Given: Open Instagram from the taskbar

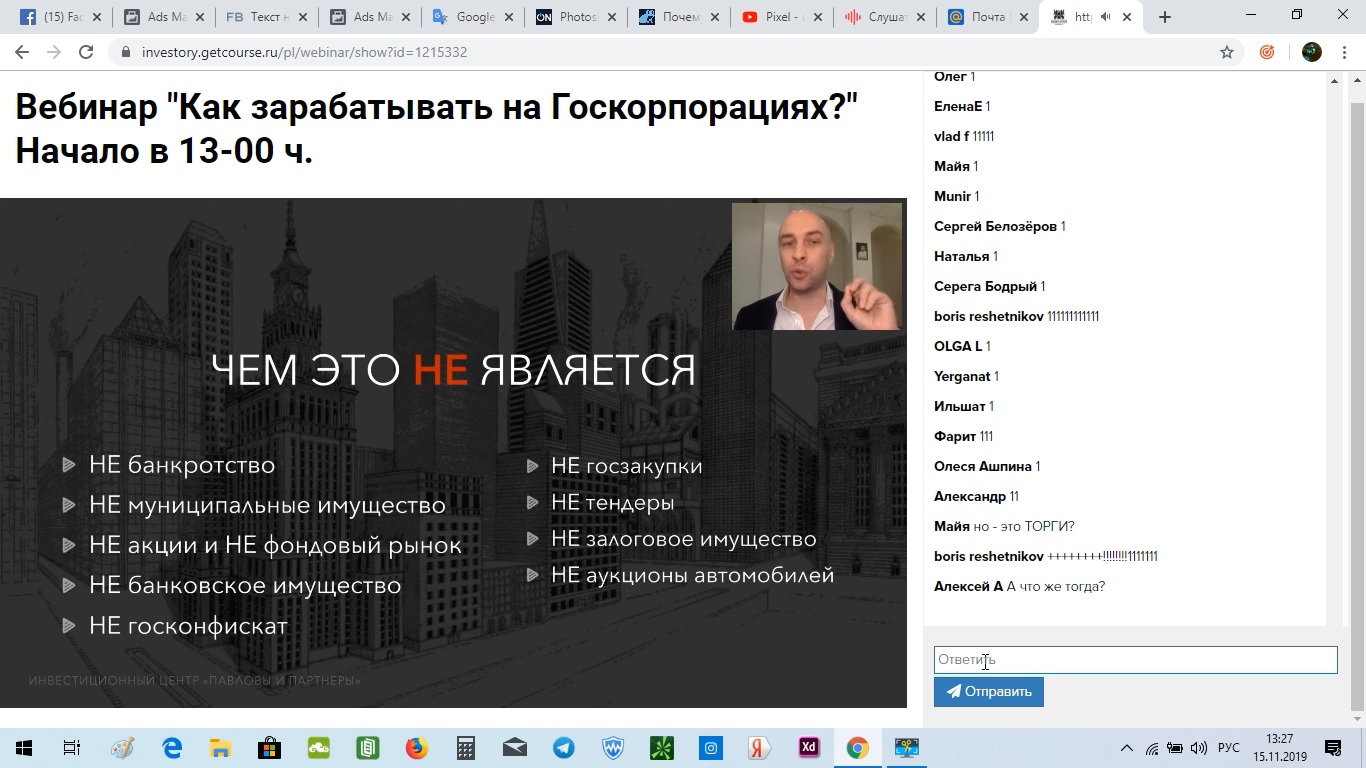Looking at the screenshot, I should click(709, 747).
